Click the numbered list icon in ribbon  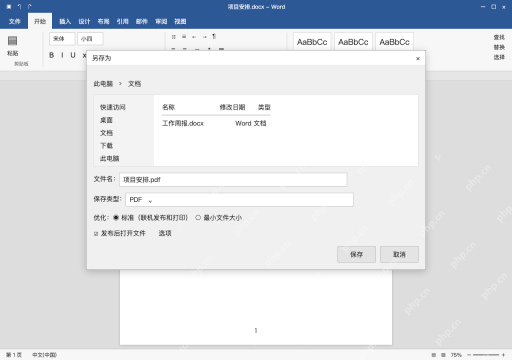pos(184,37)
